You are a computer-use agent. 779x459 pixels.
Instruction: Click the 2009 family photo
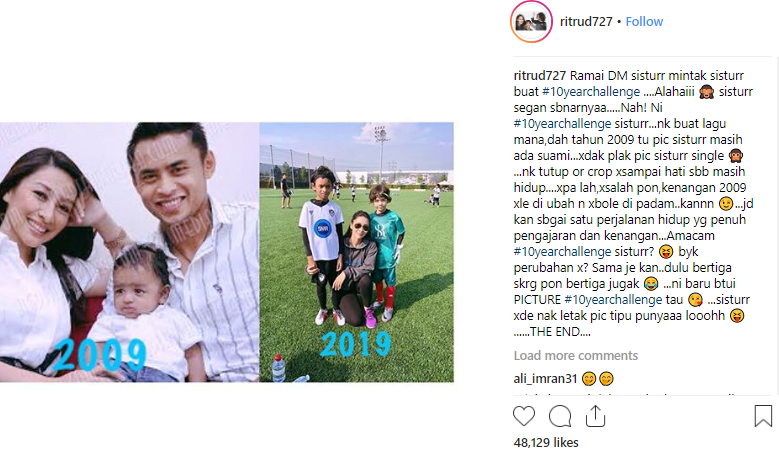point(129,252)
